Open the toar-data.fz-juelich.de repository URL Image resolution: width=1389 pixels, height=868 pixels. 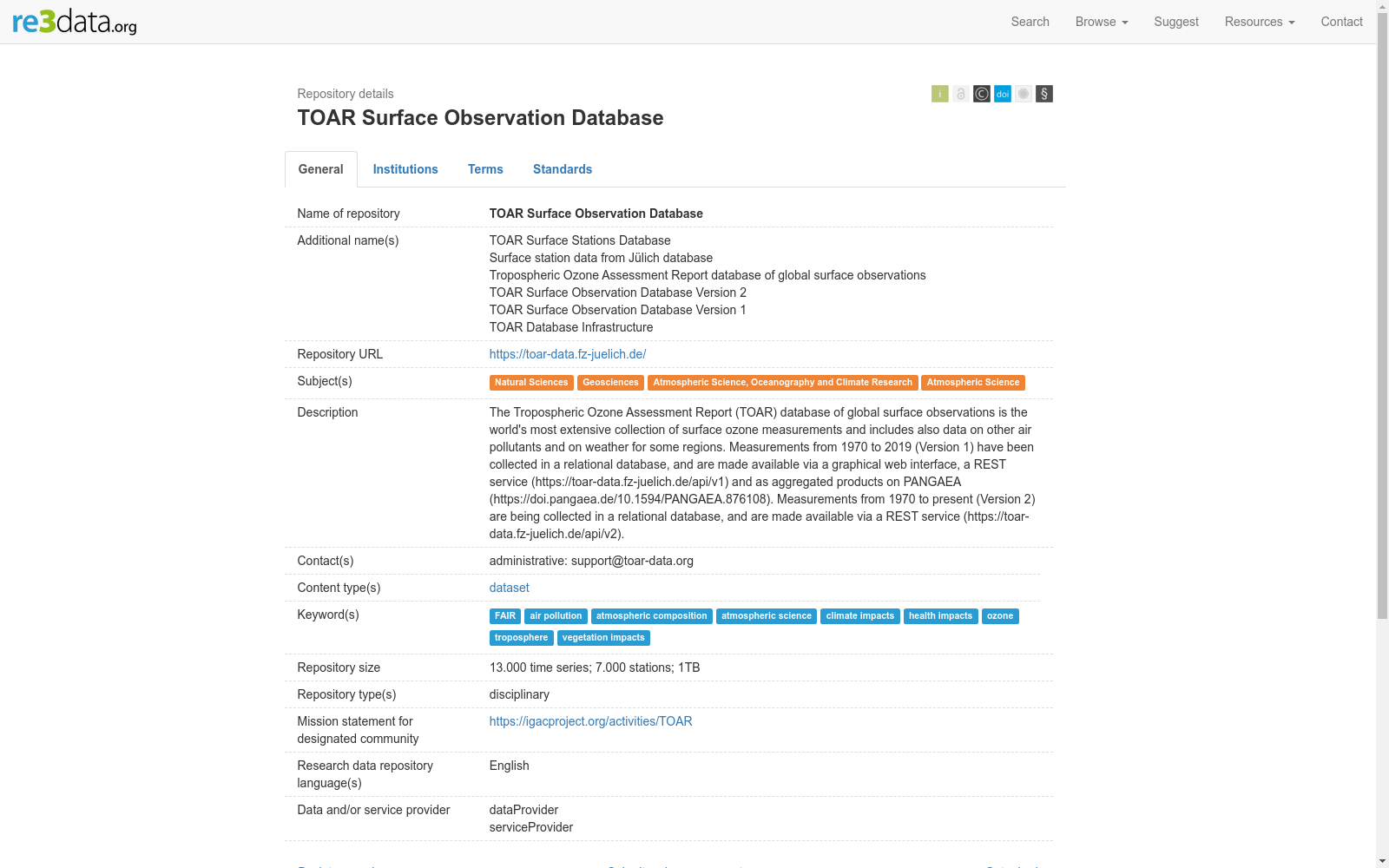pyautogui.click(x=568, y=354)
